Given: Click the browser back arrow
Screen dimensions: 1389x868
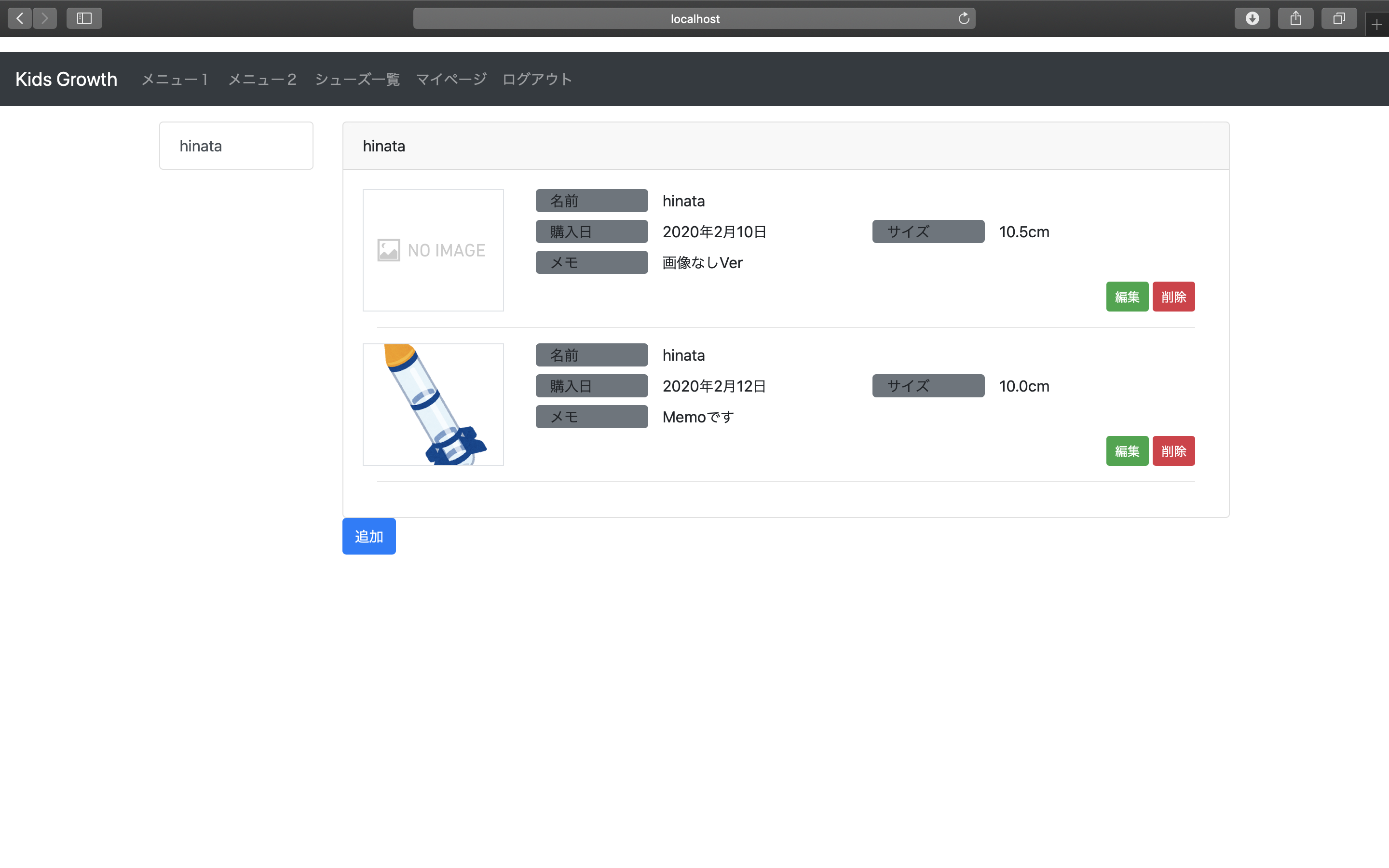Looking at the screenshot, I should click(x=19, y=18).
